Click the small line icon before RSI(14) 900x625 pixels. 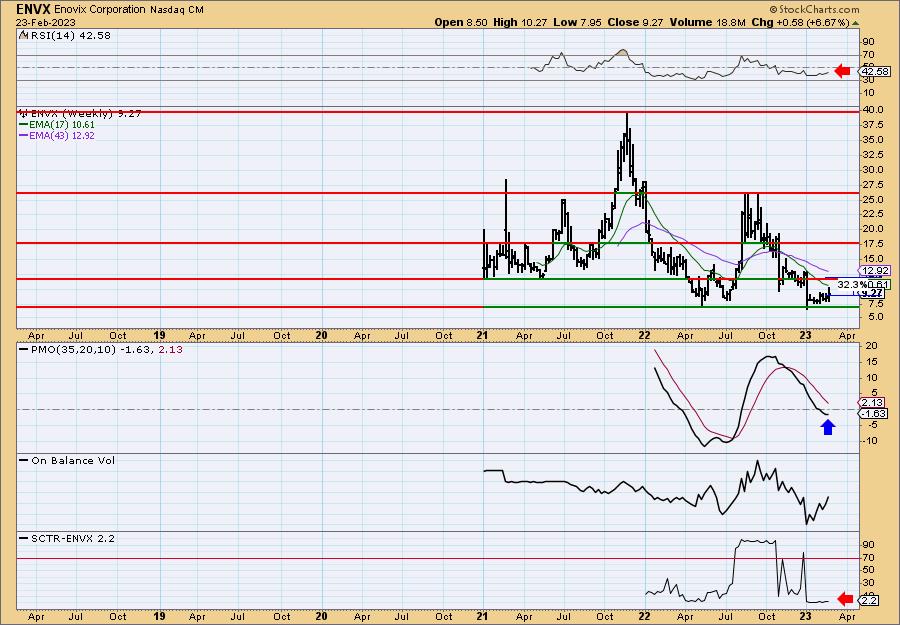click(23, 35)
